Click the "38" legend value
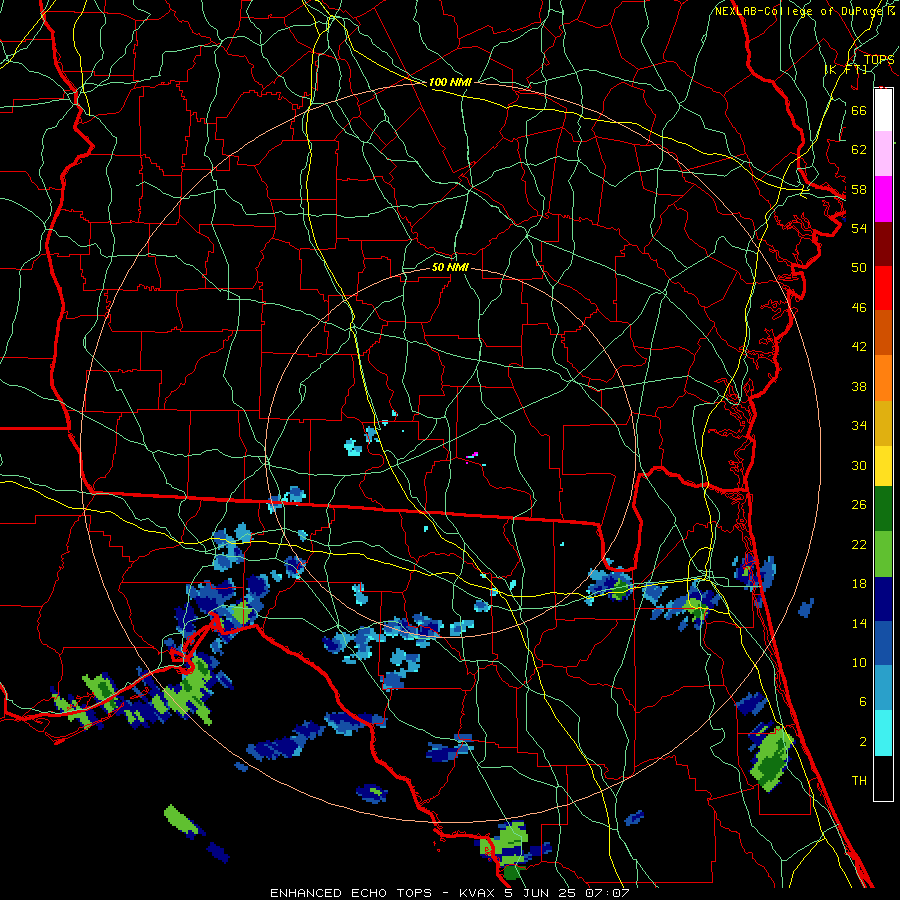Screen dimensions: 900x900 [x=859, y=387]
